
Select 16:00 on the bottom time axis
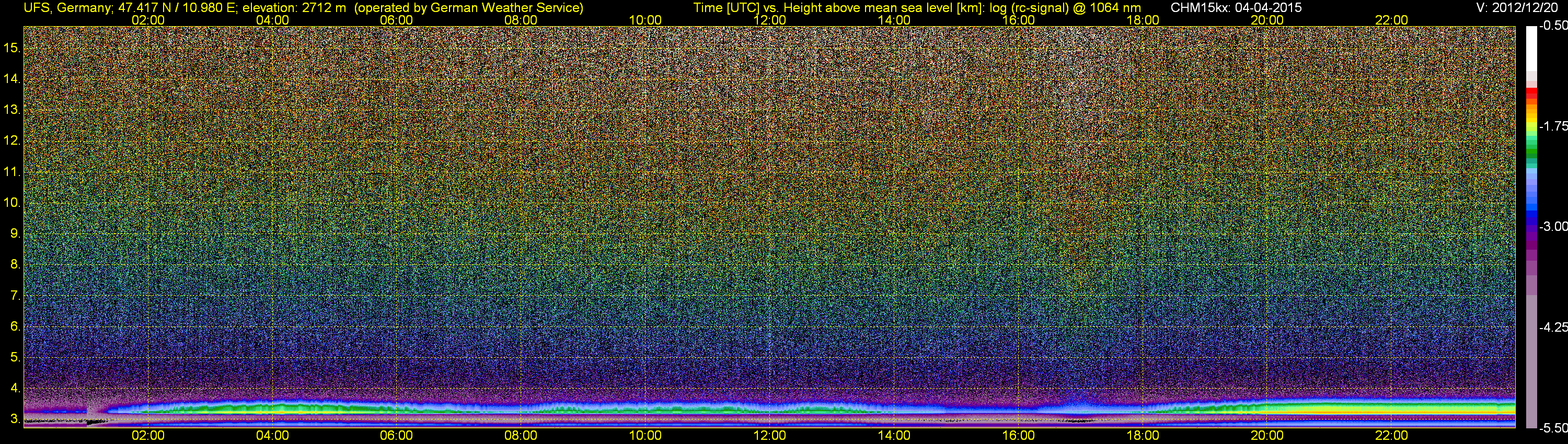[x=1018, y=436]
